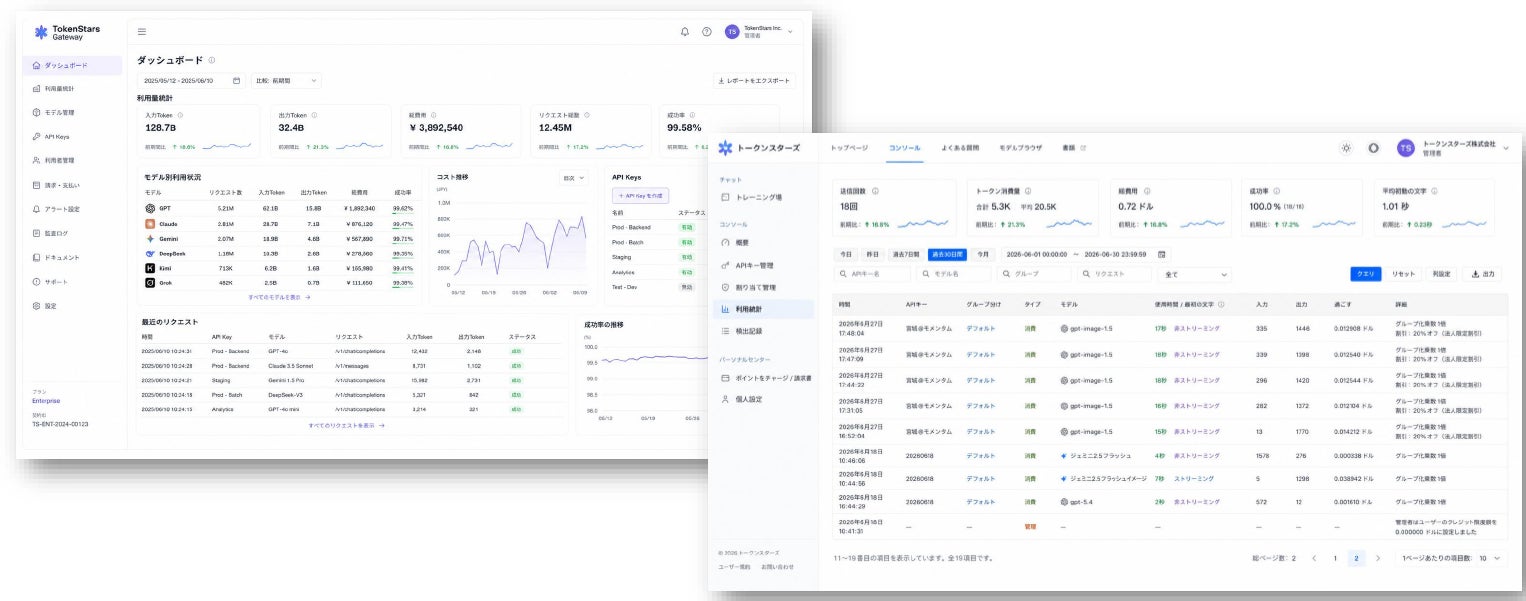This screenshot has height=601, width=1526.
Task: Toggle the hamburger menu in TokenStars Gateway
Action: (142, 32)
